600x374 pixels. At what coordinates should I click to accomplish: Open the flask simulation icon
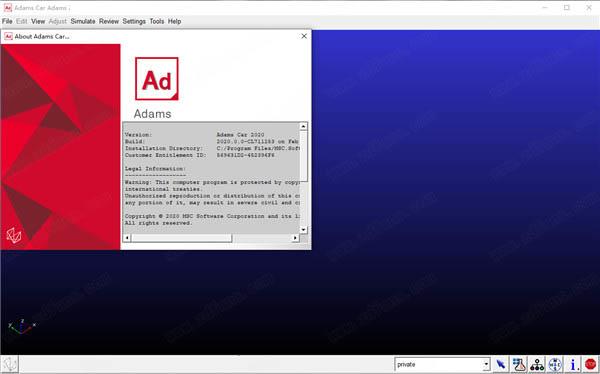(519, 364)
